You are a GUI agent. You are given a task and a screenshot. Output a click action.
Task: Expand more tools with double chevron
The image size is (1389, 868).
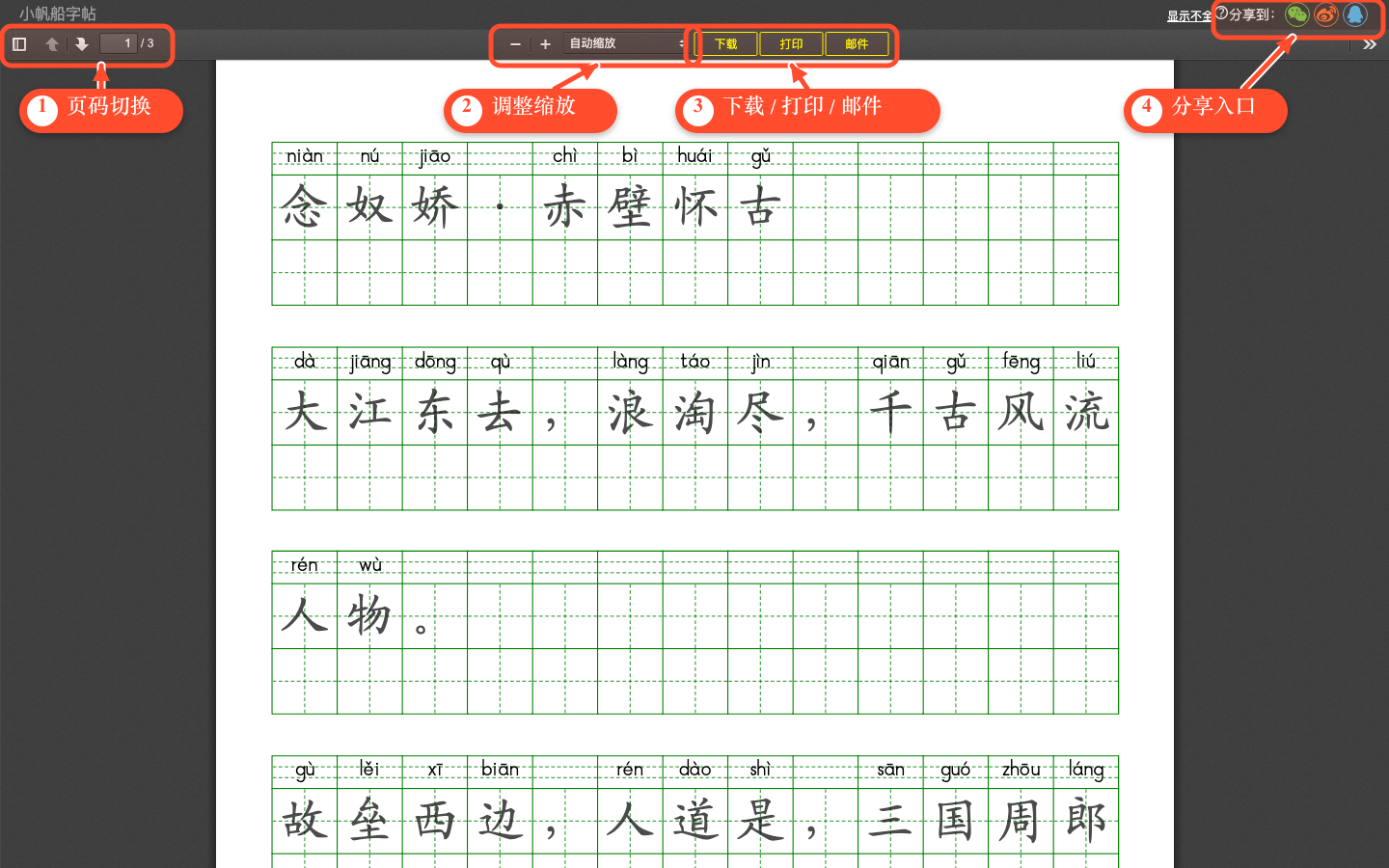tap(1370, 44)
